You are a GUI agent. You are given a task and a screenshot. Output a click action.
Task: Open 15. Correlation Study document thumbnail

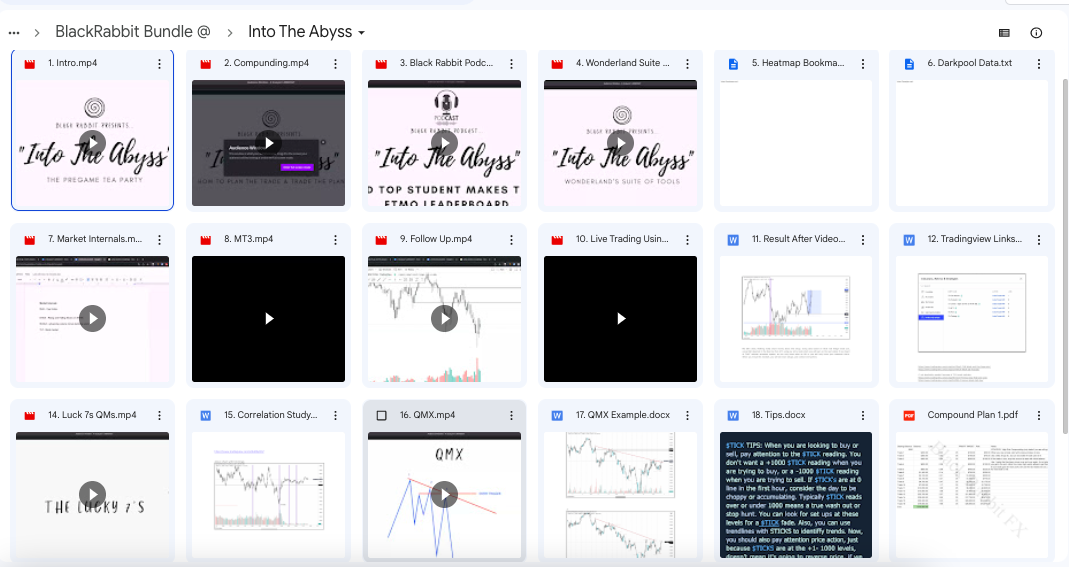pyautogui.click(x=268, y=494)
